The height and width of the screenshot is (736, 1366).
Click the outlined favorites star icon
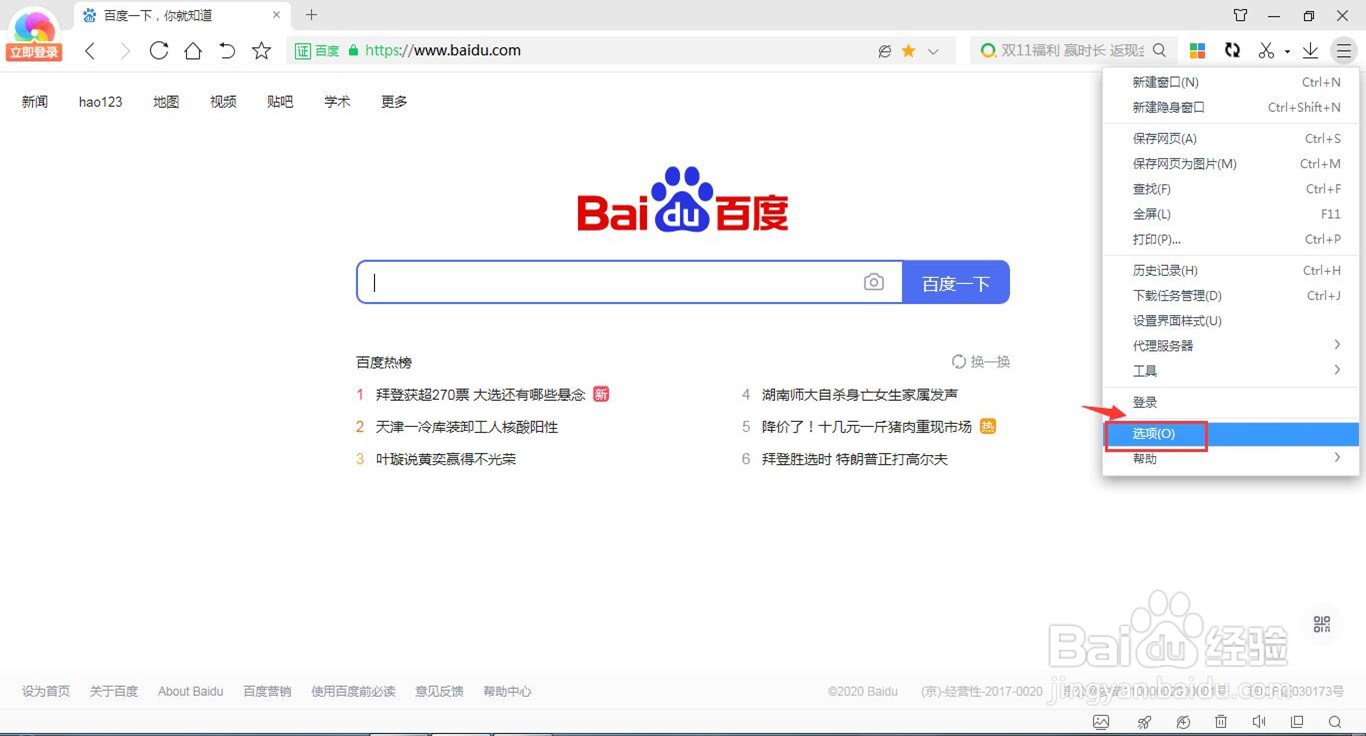pyautogui.click(x=262, y=51)
